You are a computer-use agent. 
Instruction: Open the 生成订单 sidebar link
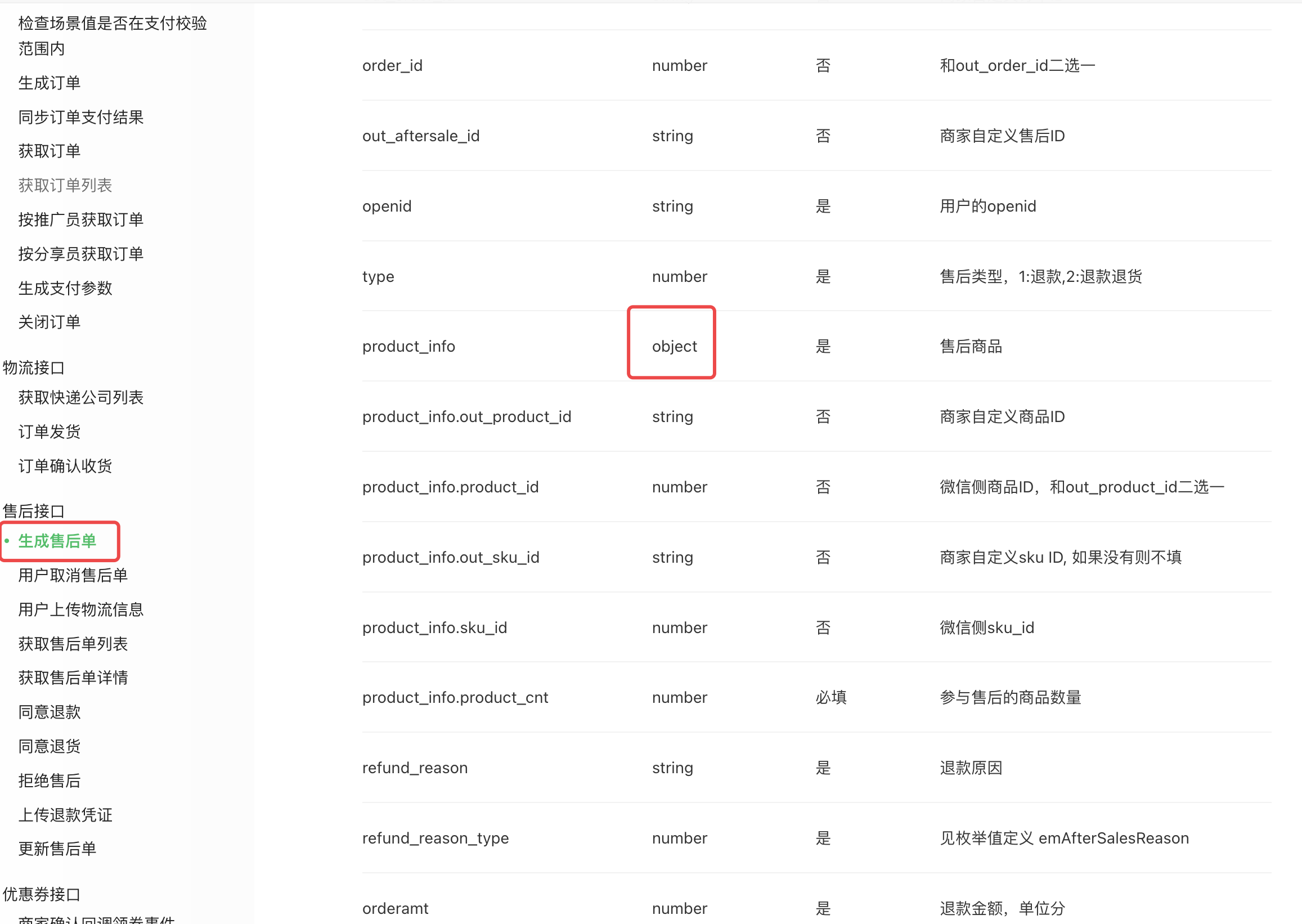point(49,83)
